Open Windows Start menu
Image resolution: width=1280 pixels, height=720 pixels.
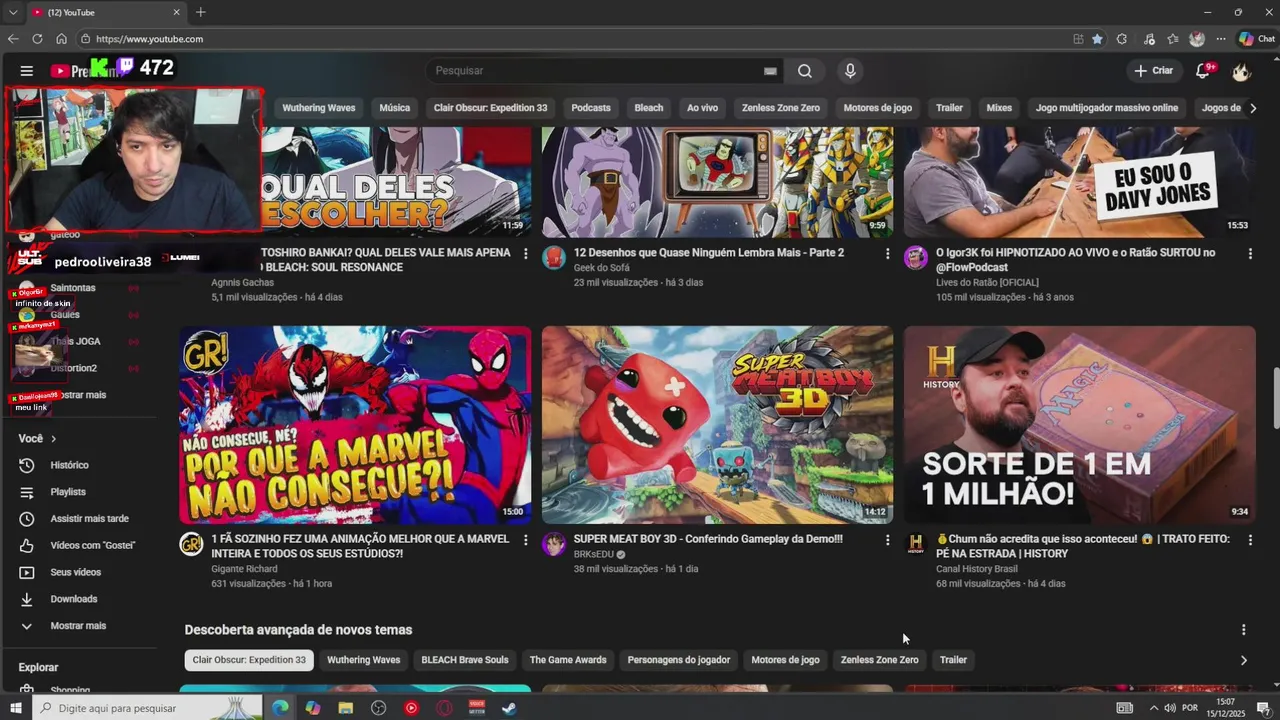point(16,708)
